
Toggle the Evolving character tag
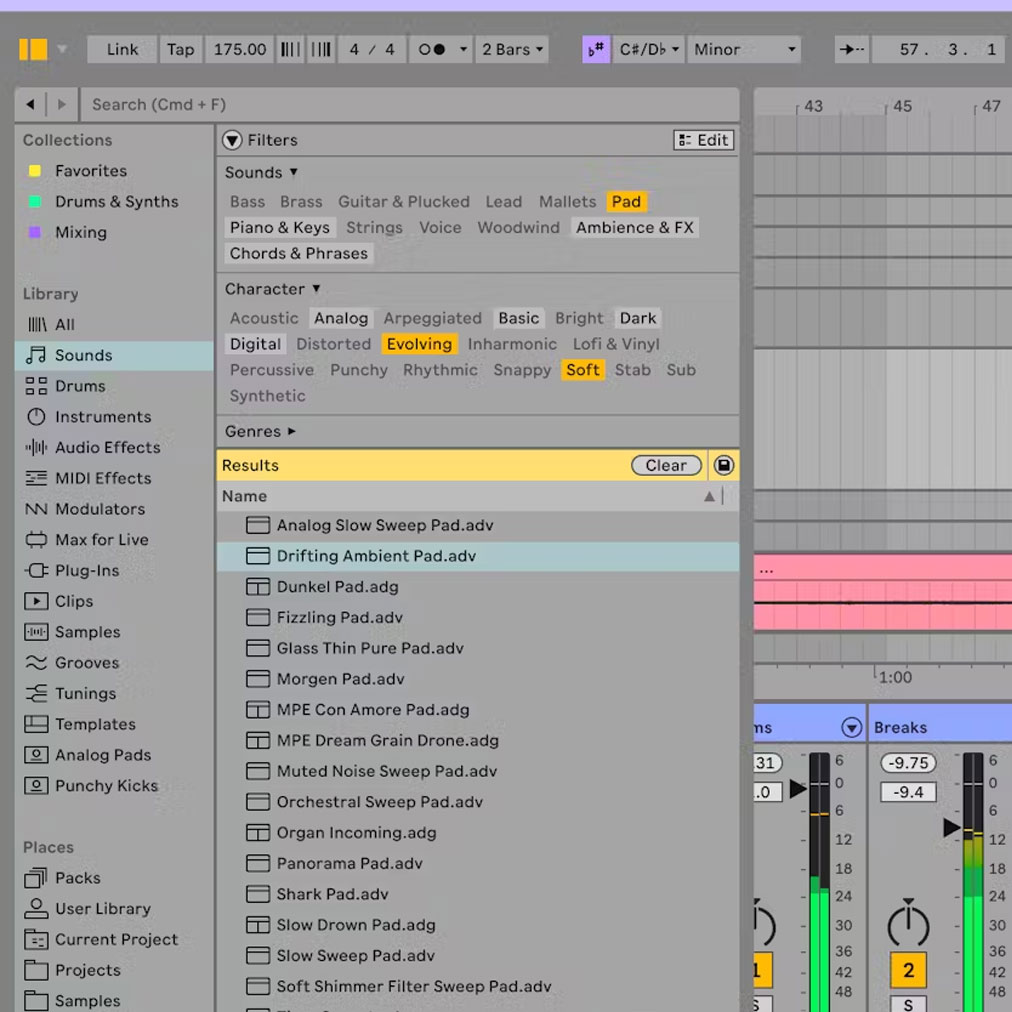[420, 344]
